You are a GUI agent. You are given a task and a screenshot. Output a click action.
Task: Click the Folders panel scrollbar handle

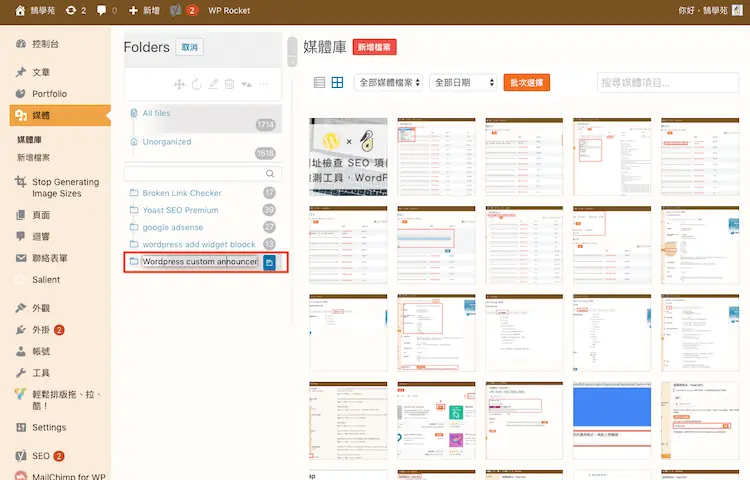click(292, 52)
